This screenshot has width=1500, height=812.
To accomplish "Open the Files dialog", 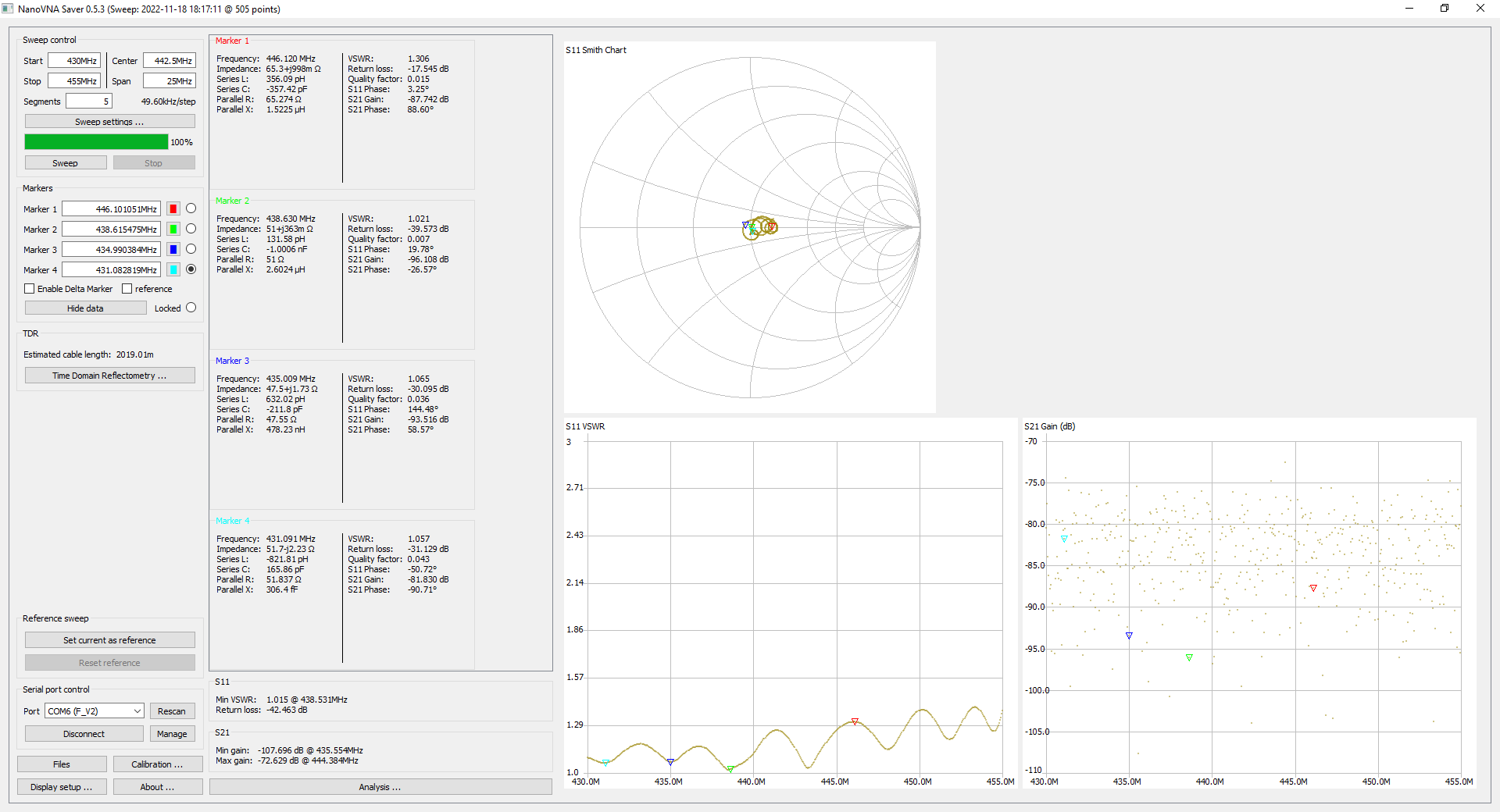I will pos(62,764).
